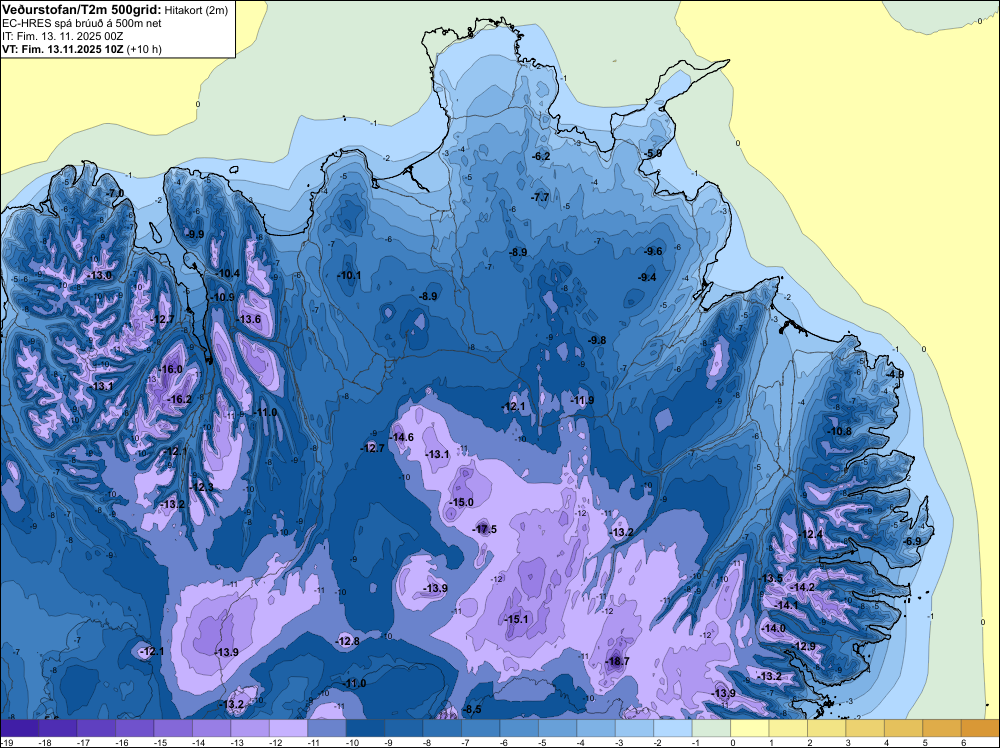Click the -6.9 temperature value
Image resolution: width=1000 pixels, height=748 pixels.
913,541
